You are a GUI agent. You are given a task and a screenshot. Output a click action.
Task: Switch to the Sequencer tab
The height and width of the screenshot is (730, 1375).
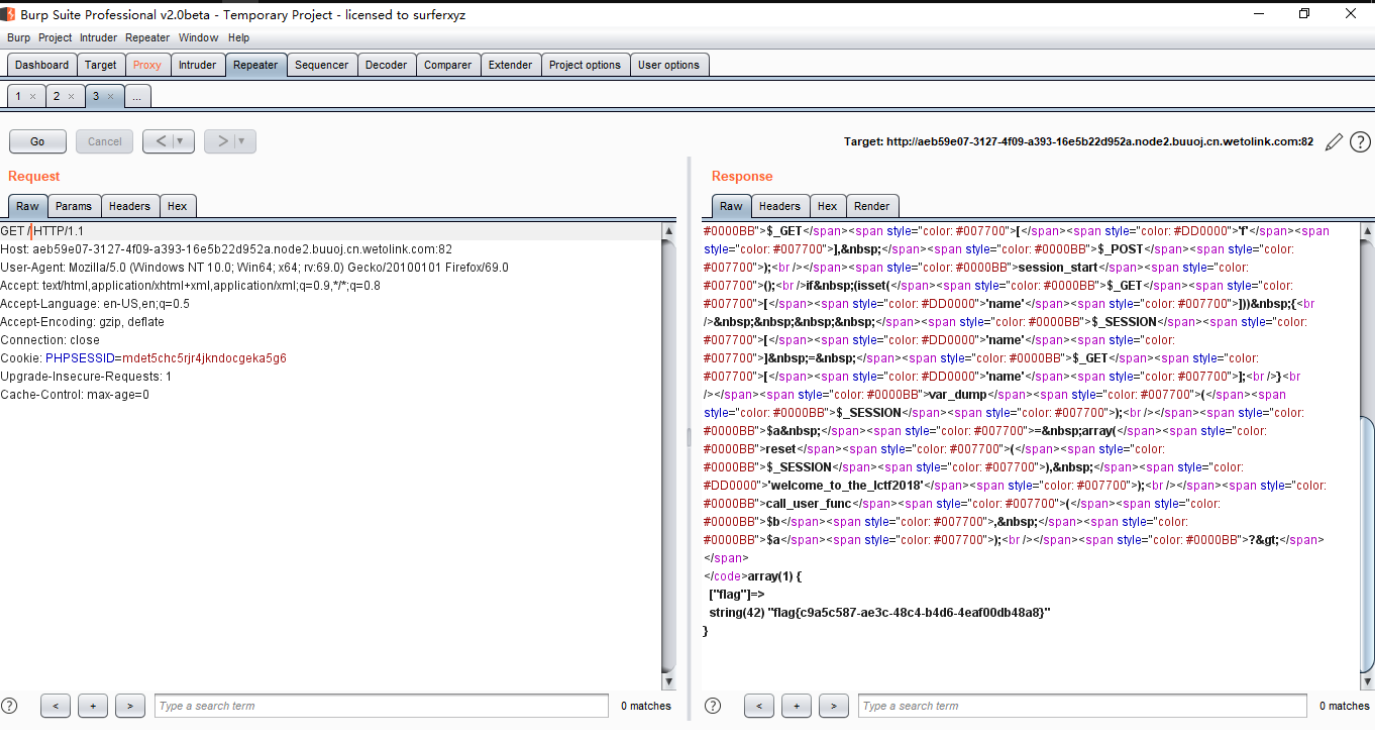coord(322,65)
